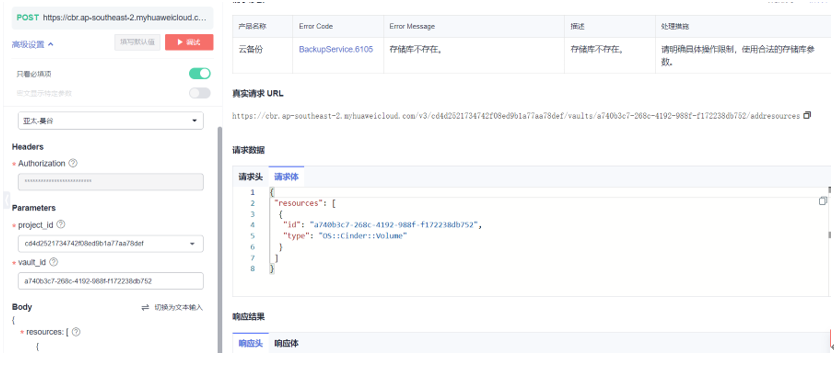Collapse the advanced settings expander

[x=33, y=45]
